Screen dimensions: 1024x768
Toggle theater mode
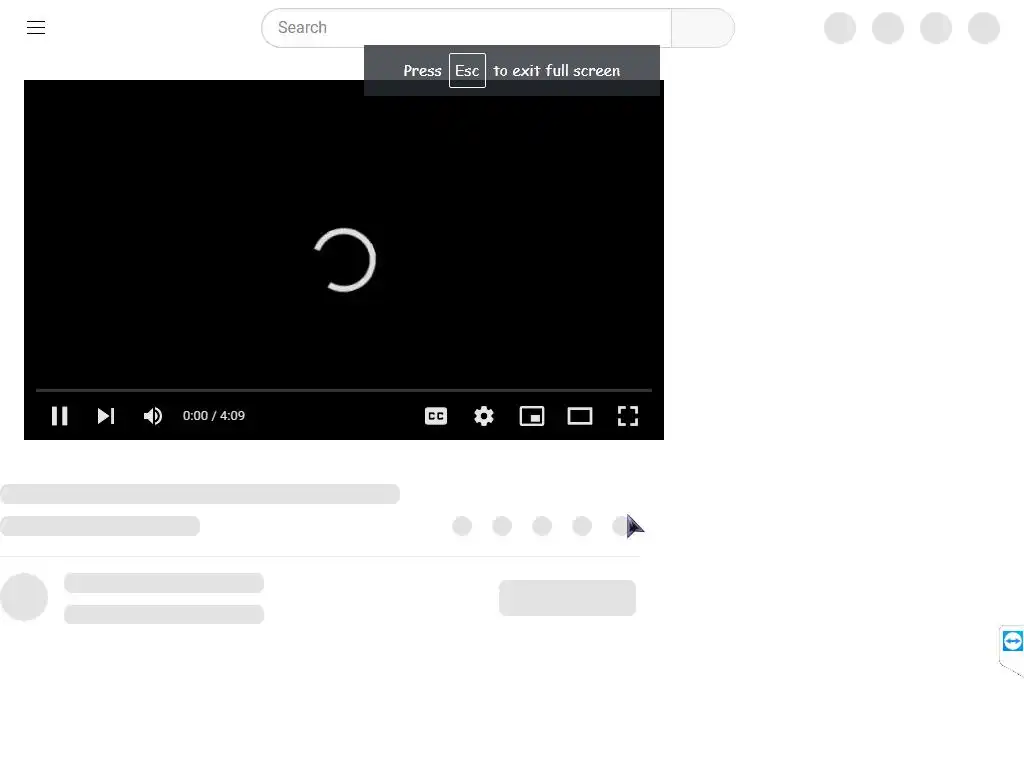point(580,416)
